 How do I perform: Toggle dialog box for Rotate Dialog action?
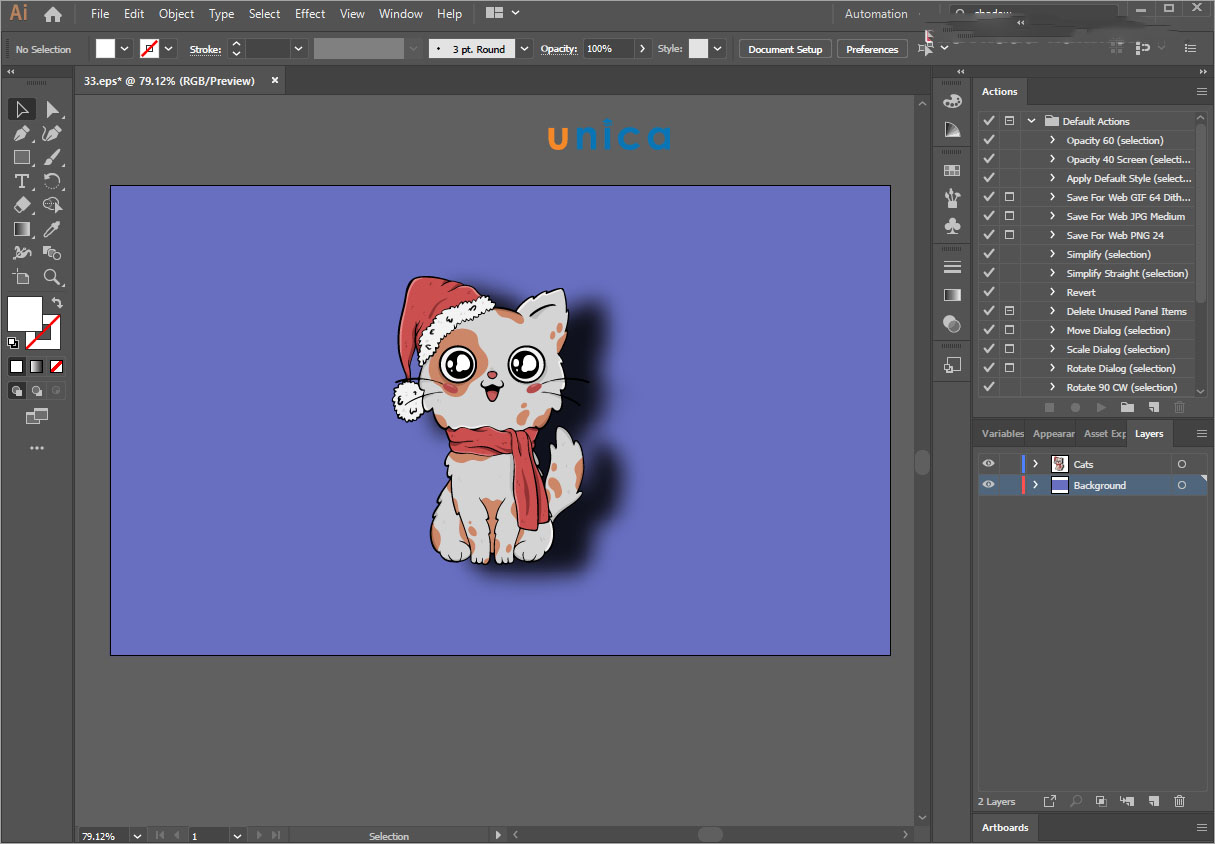(1009, 368)
